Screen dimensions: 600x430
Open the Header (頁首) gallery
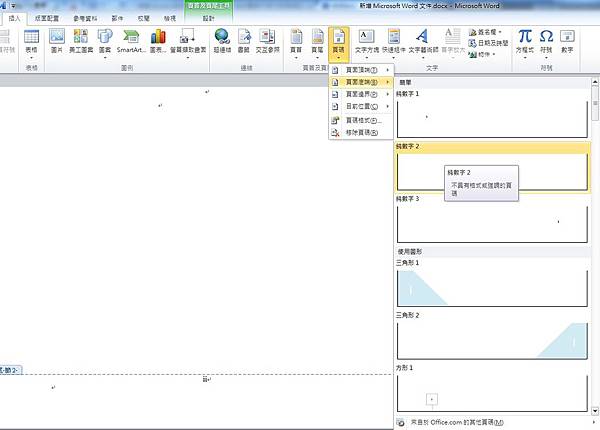point(296,43)
